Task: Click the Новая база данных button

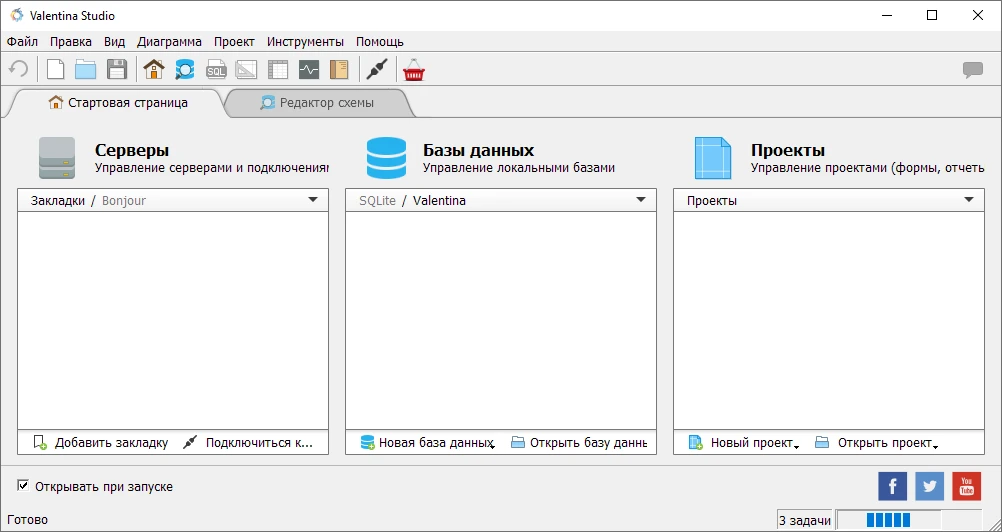Action: [427, 442]
